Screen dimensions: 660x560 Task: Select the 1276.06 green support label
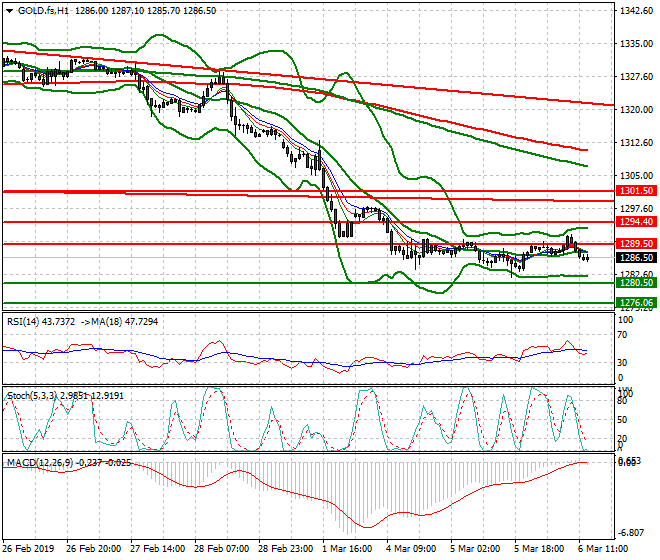coord(636,302)
